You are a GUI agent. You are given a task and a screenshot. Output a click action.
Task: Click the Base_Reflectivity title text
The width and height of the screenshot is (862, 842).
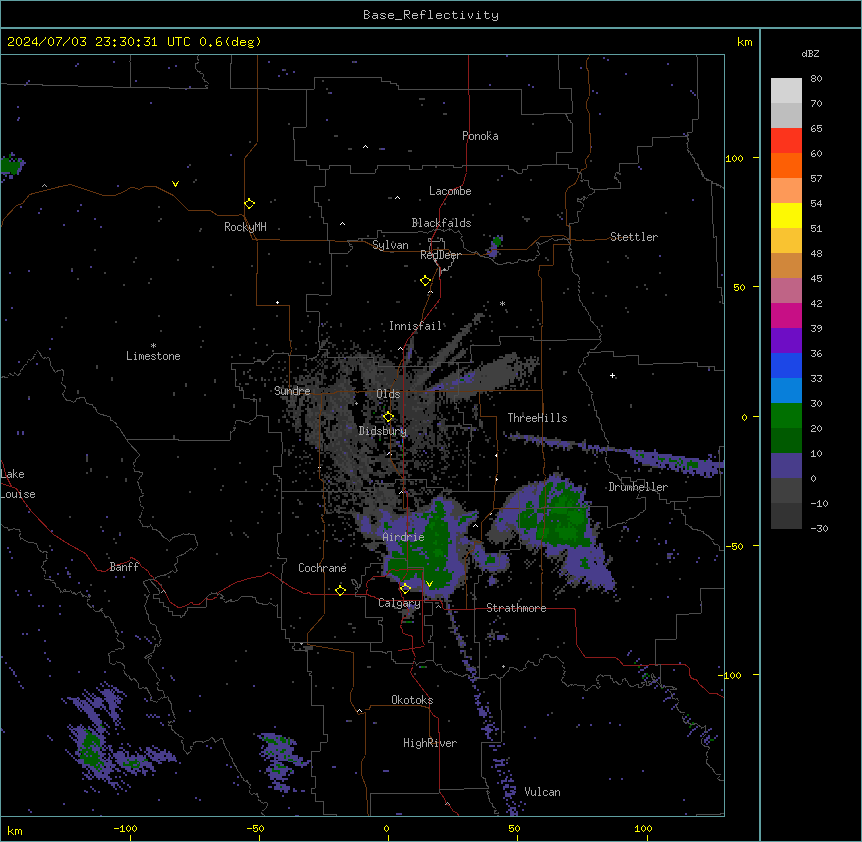[x=431, y=15]
